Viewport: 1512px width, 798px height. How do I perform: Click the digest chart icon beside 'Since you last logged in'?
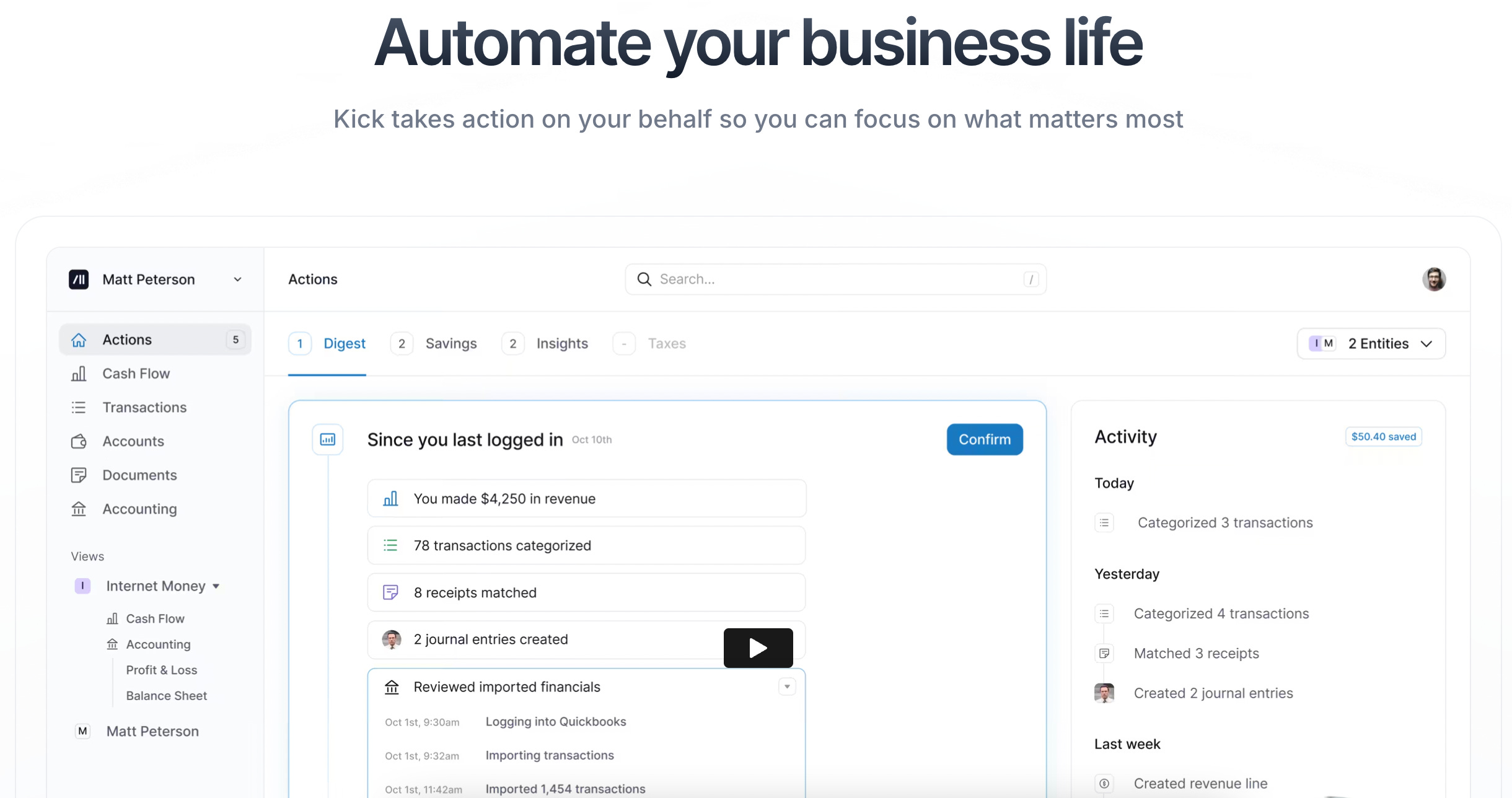[x=327, y=439]
